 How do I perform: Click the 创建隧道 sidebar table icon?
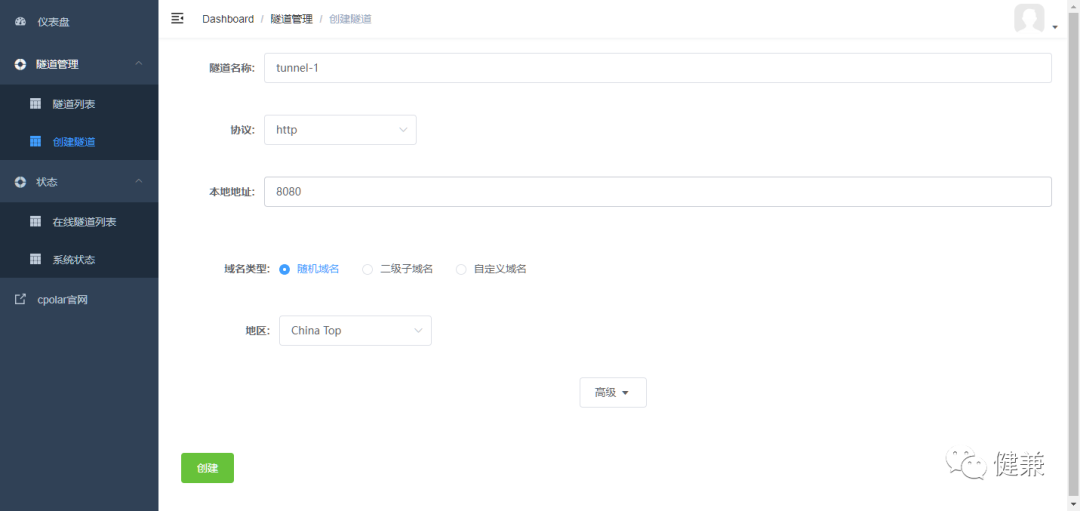coord(35,141)
